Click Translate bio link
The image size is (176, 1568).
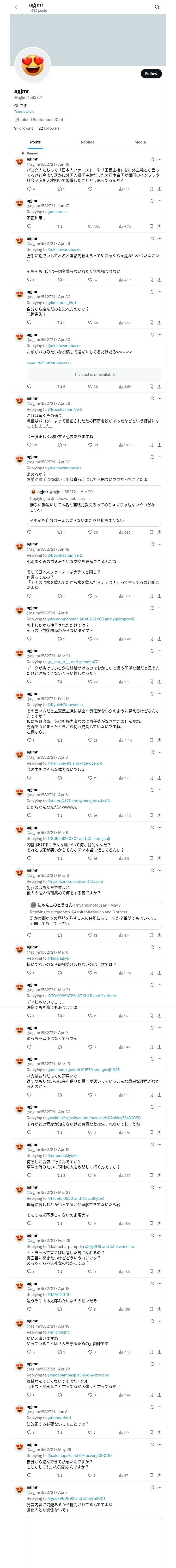[24, 111]
